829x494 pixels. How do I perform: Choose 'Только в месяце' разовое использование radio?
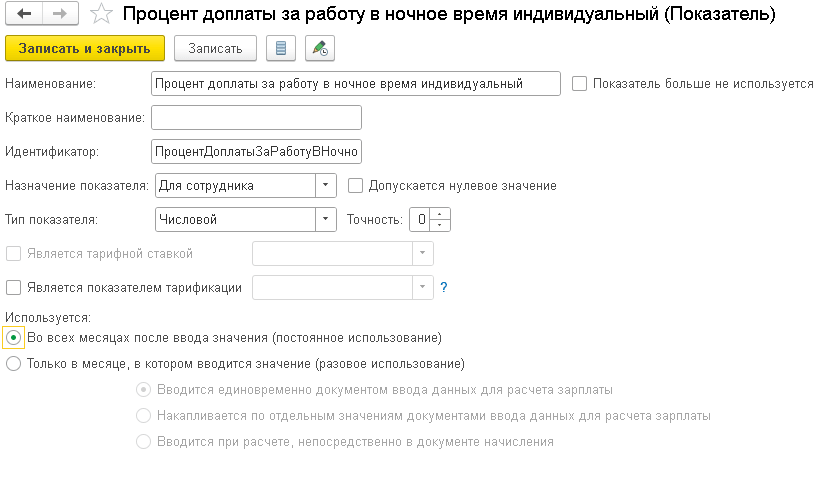point(13,364)
